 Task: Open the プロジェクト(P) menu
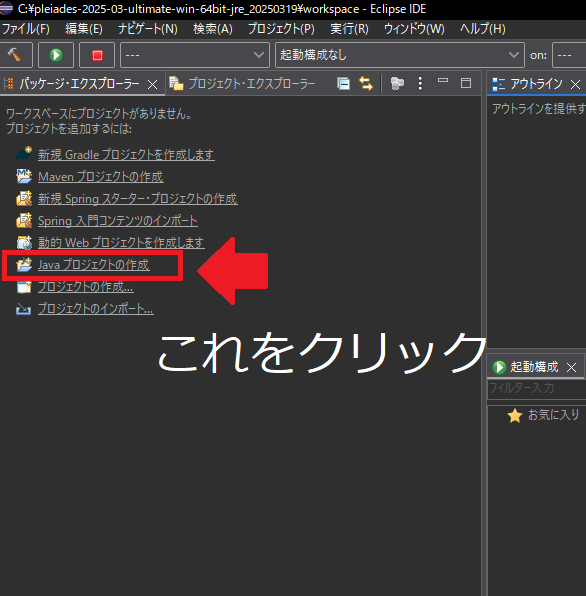coord(281,29)
